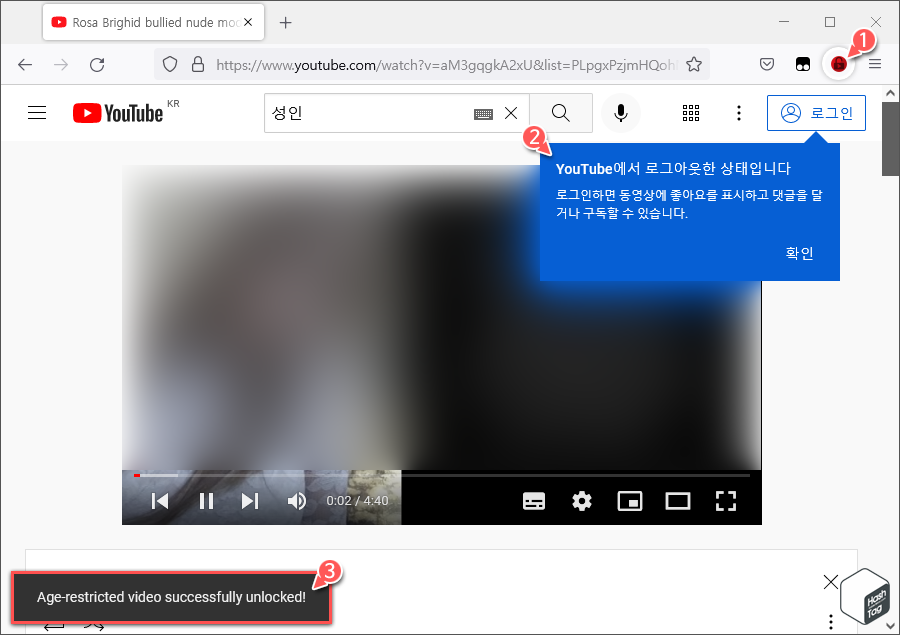Open the YouTube apps grid icon

coord(691,113)
